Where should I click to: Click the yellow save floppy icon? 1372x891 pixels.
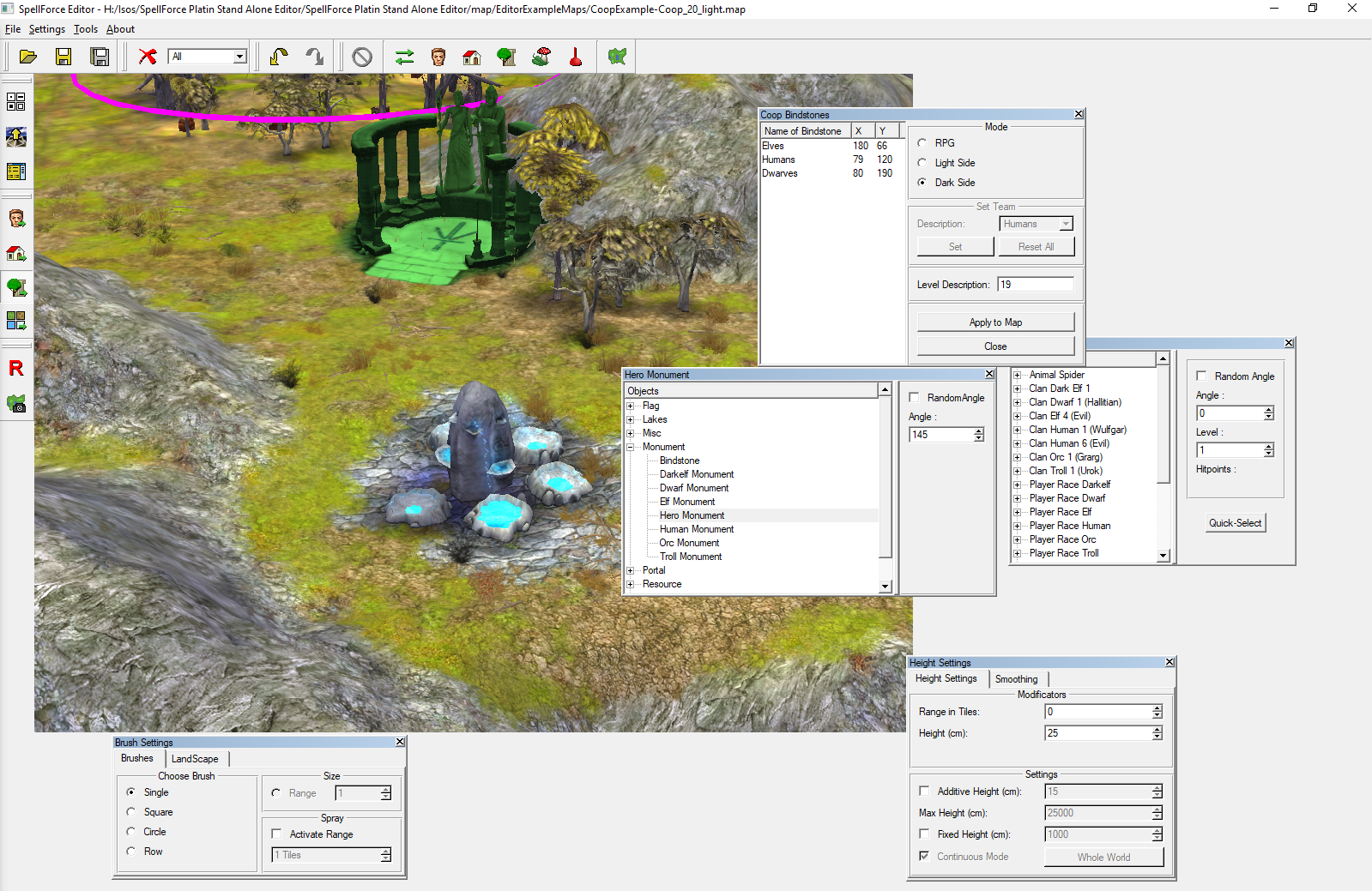(63, 57)
